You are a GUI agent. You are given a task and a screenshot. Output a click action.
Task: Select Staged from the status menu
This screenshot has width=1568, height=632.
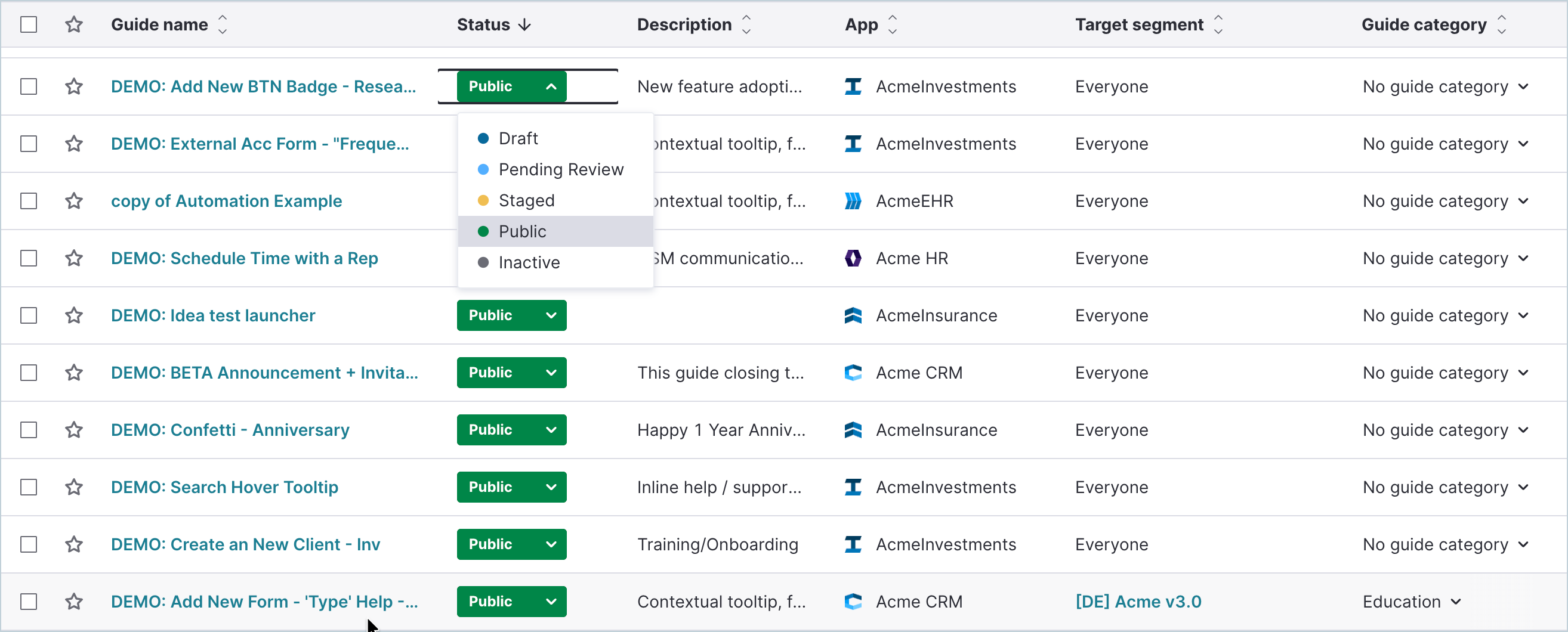[555, 200]
